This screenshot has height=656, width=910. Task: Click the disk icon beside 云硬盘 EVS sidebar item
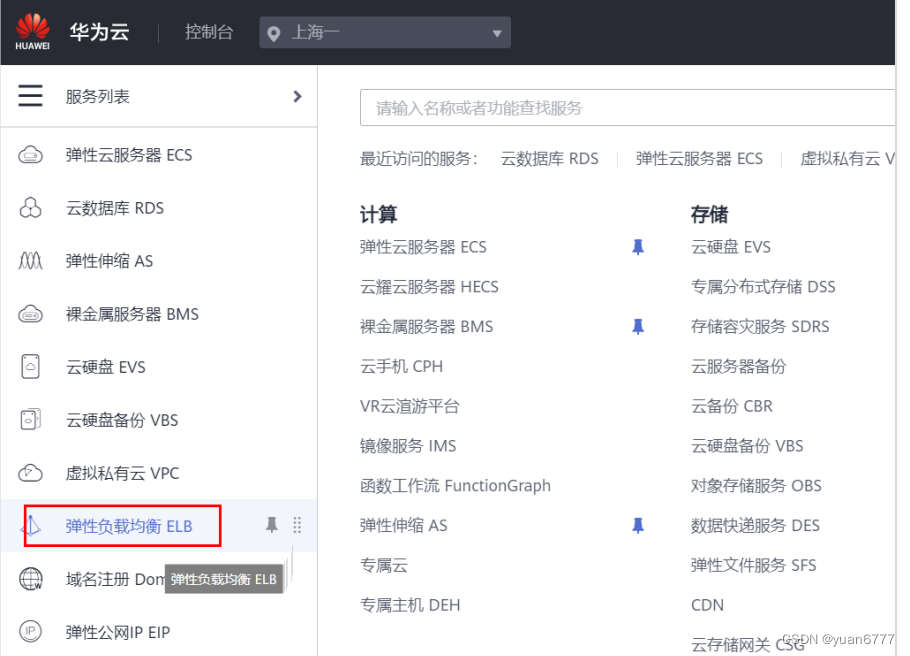(30, 367)
